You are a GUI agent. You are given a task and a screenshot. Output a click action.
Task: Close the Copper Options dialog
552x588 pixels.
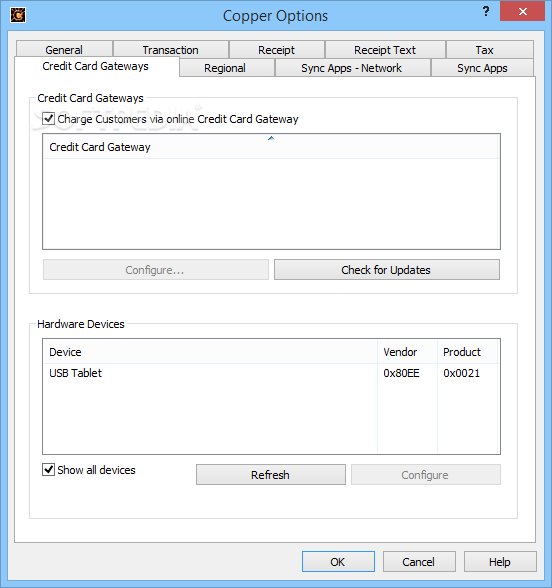coord(522,11)
